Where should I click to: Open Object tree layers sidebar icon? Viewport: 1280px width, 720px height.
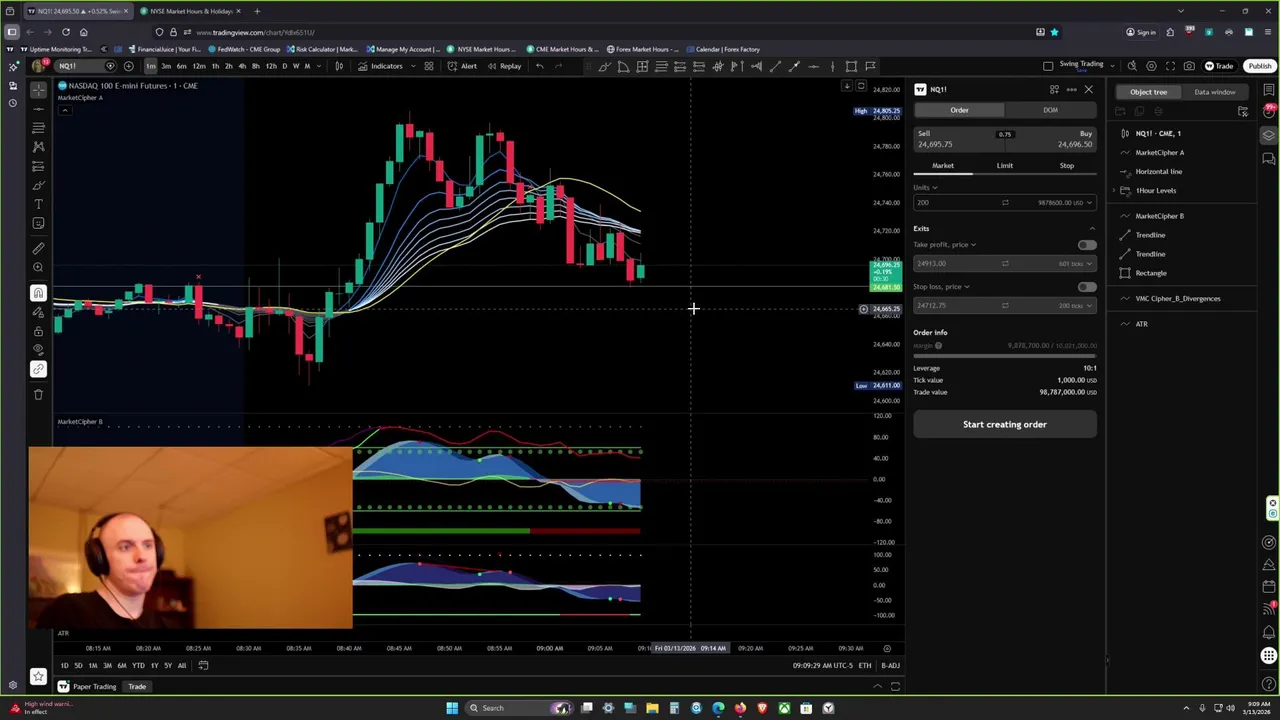pyautogui.click(x=1269, y=136)
